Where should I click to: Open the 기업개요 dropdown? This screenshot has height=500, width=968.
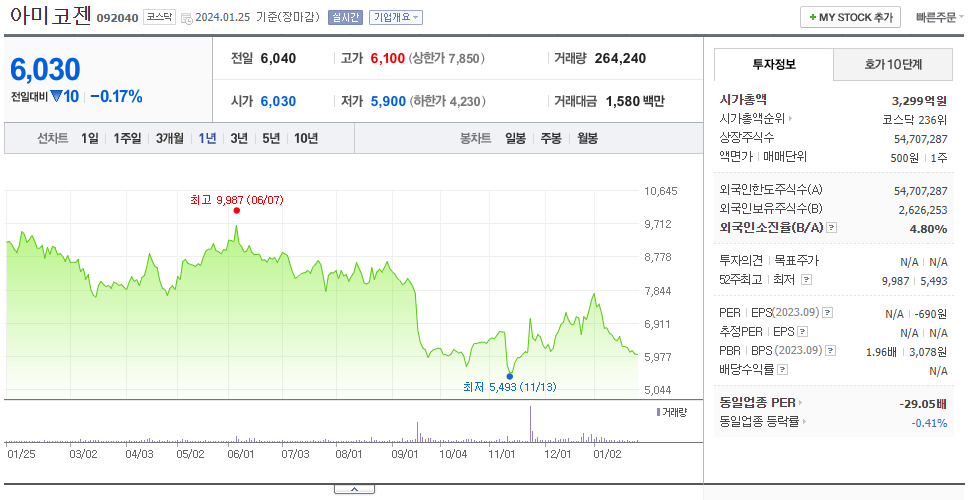[x=396, y=17]
